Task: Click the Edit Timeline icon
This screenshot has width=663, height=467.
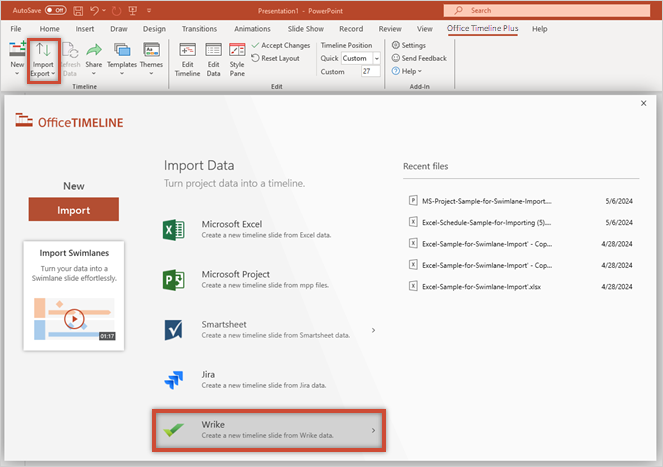Action: (x=187, y=50)
